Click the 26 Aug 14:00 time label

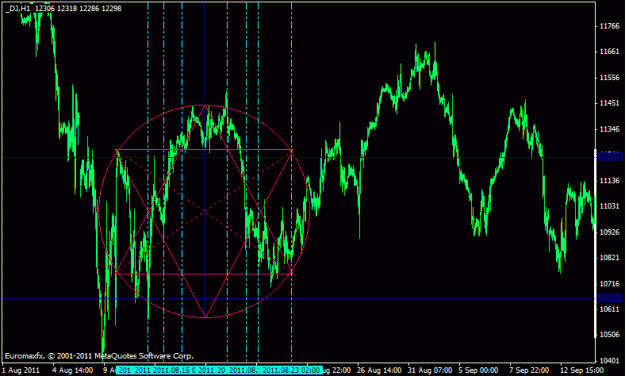click(379, 370)
